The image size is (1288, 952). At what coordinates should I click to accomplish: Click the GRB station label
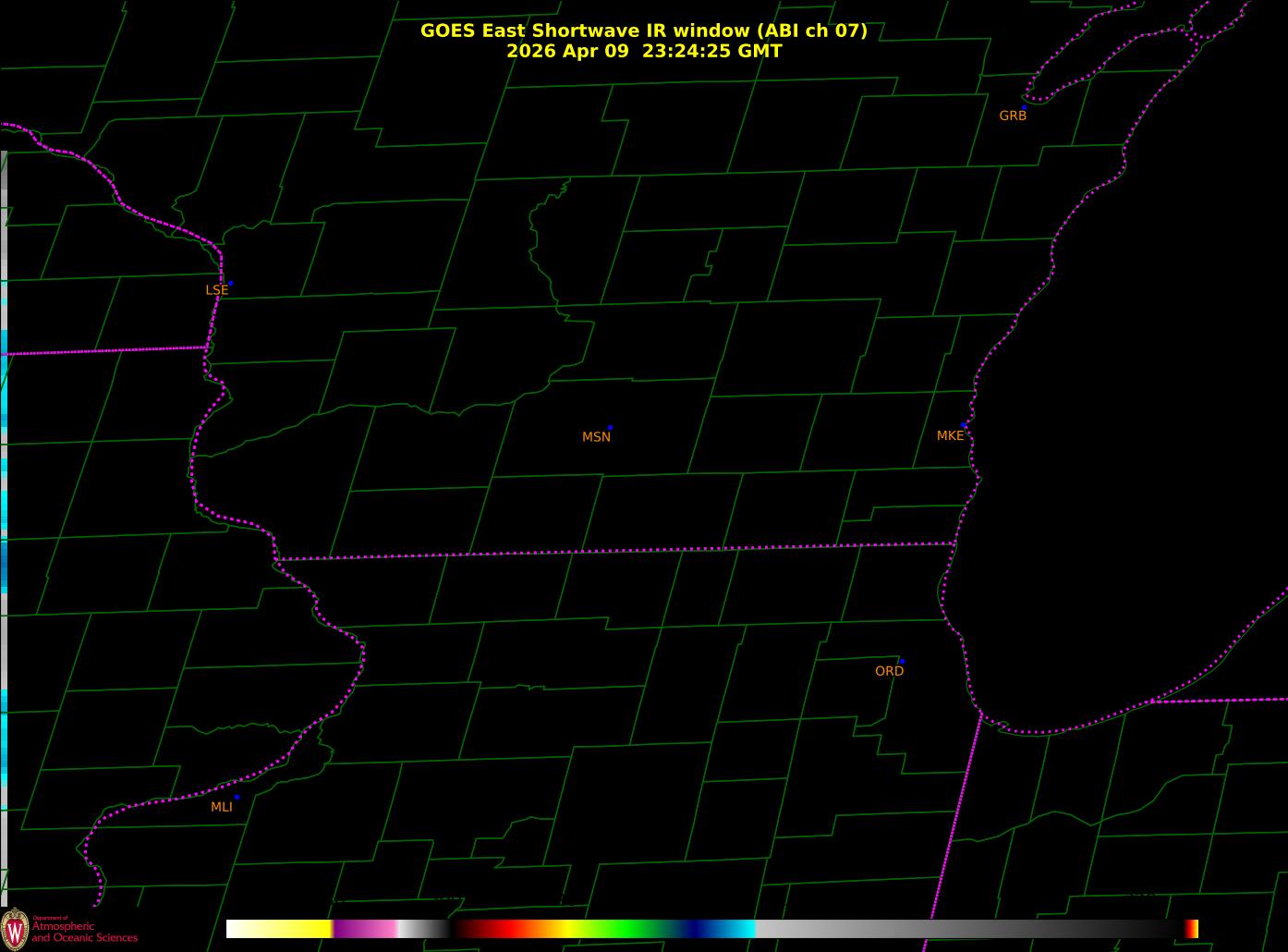coord(1013,116)
